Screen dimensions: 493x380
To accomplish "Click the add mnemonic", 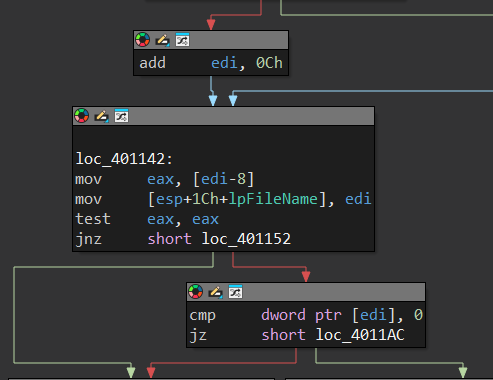I will (x=152, y=63).
